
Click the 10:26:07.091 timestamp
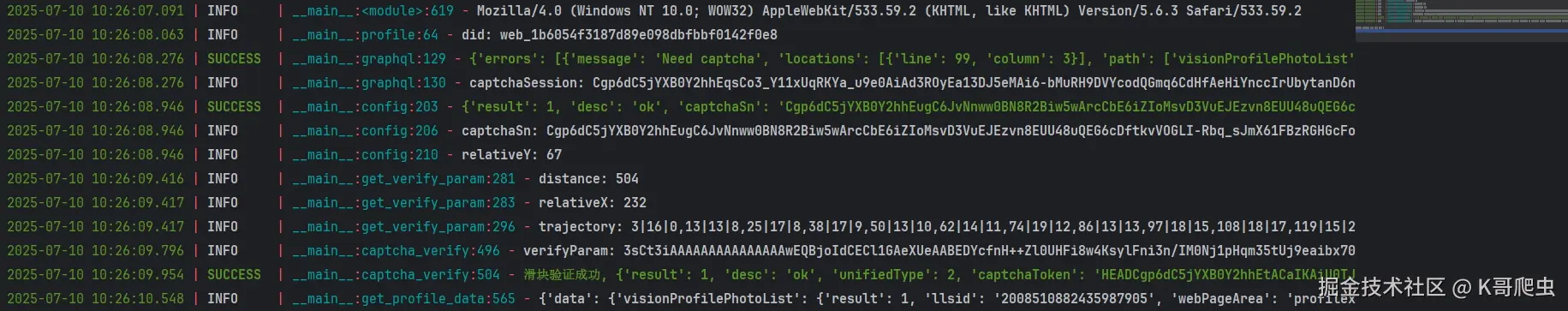point(137,11)
